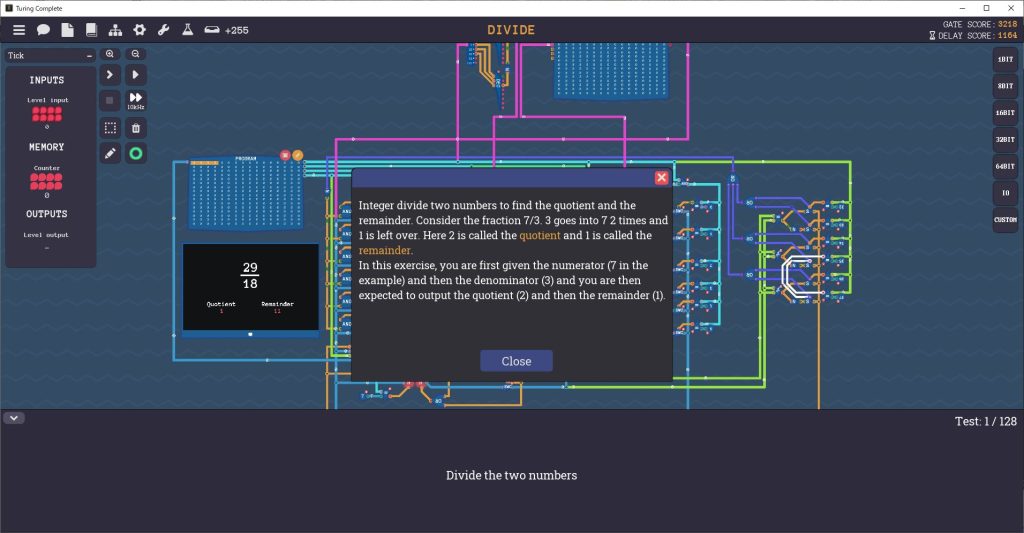
Task: Click the flask lab icon
Action: [187, 30]
